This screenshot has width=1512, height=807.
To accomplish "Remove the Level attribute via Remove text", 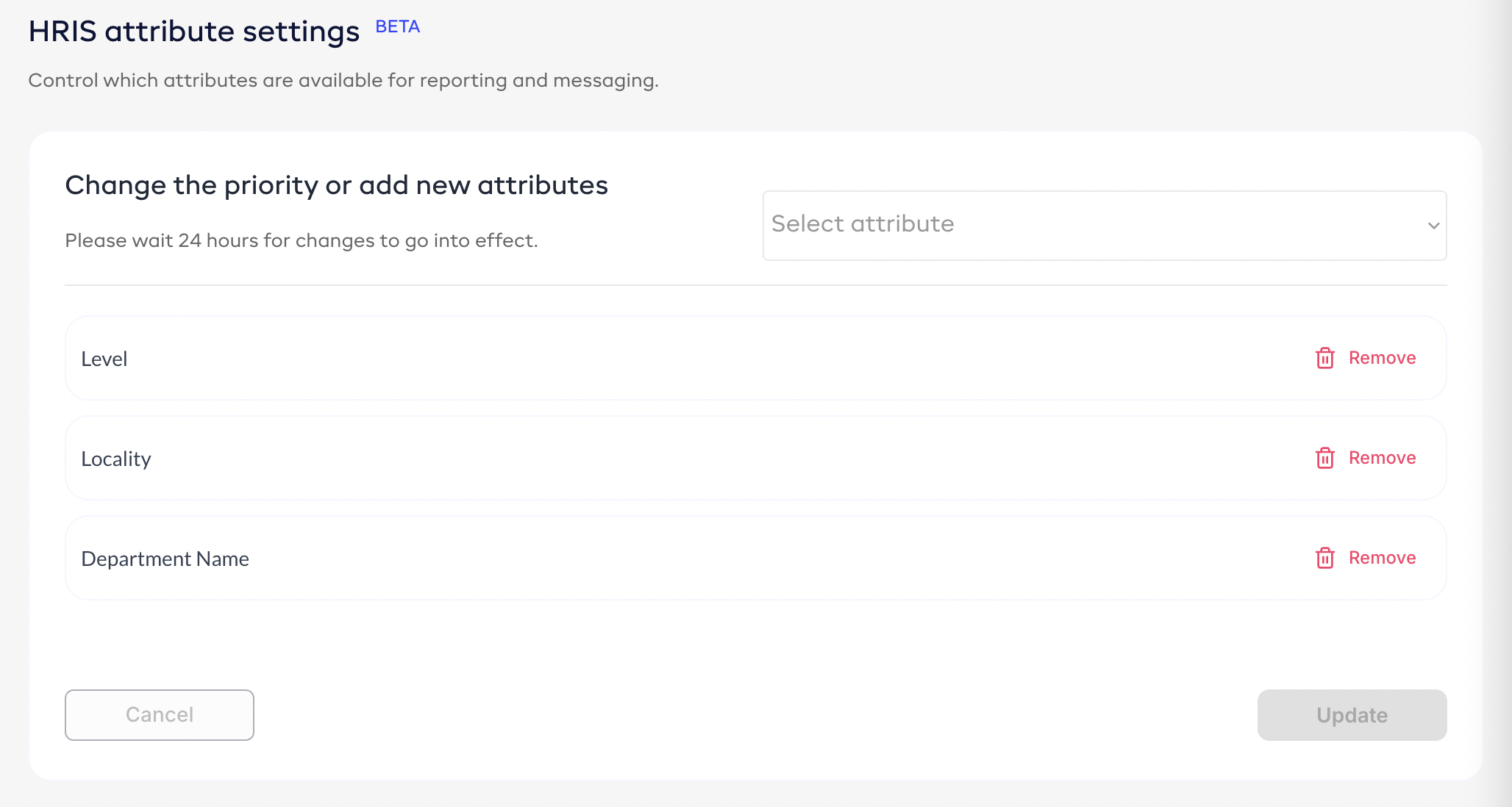I will coord(1382,358).
